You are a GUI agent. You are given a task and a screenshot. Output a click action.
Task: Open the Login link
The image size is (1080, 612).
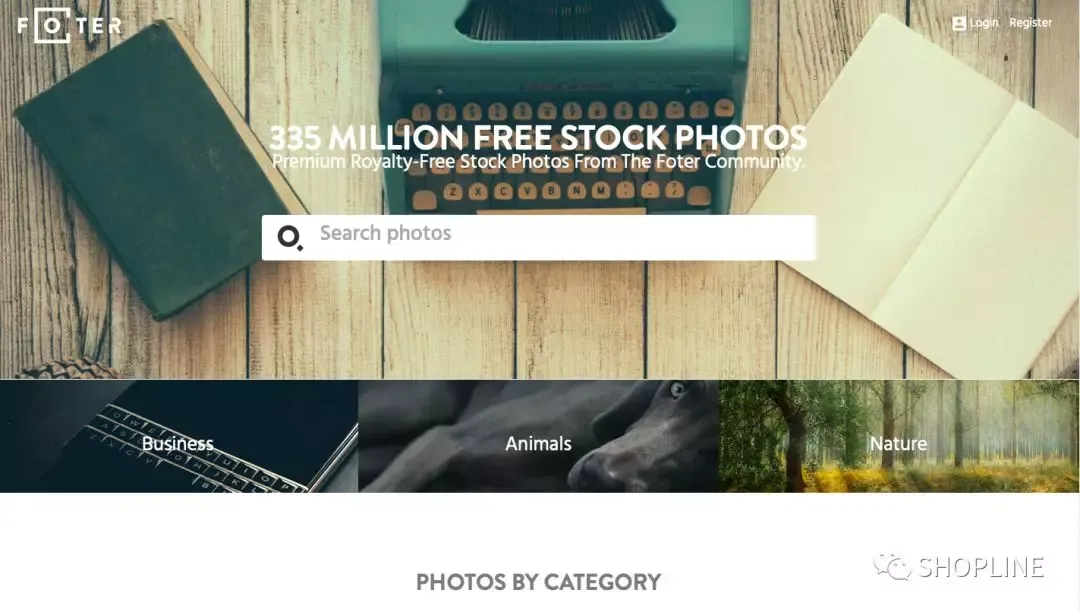pyautogui.click(x=984, y=23)
